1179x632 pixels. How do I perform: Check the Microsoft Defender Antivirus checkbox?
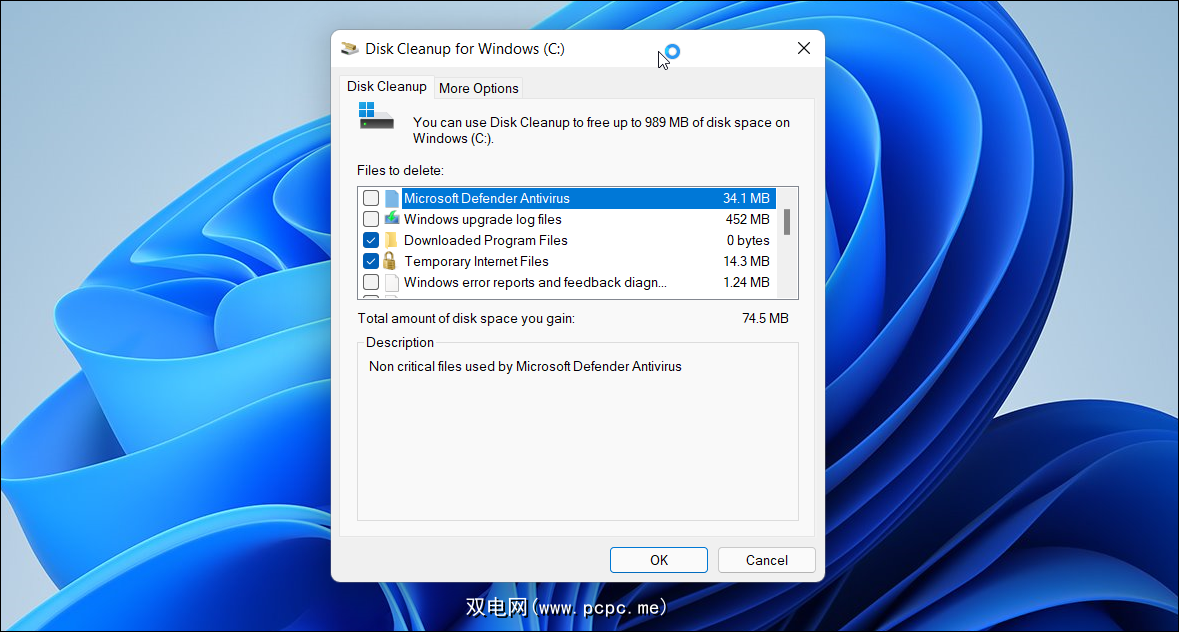tap(371, 198)
